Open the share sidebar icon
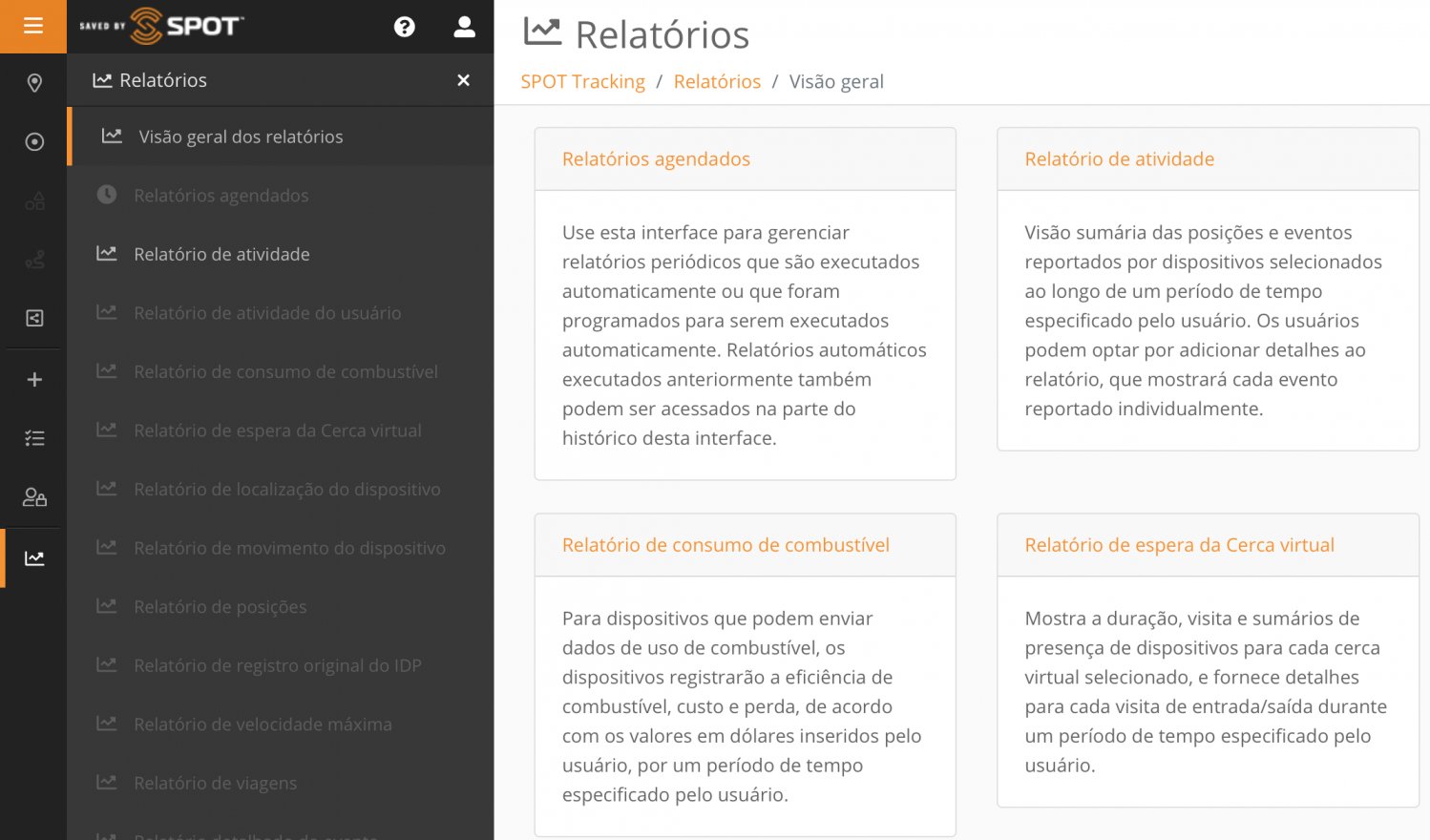 (34, 318)
